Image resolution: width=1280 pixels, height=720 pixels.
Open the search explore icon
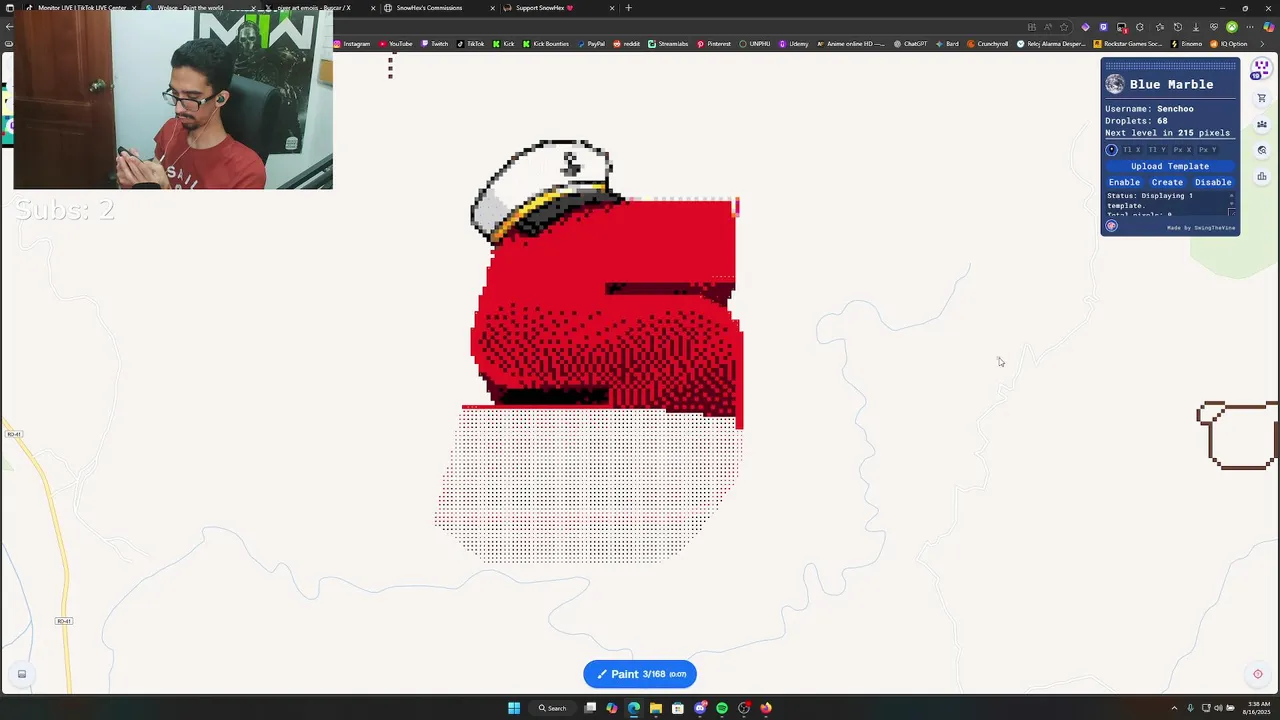(1262, 150)
